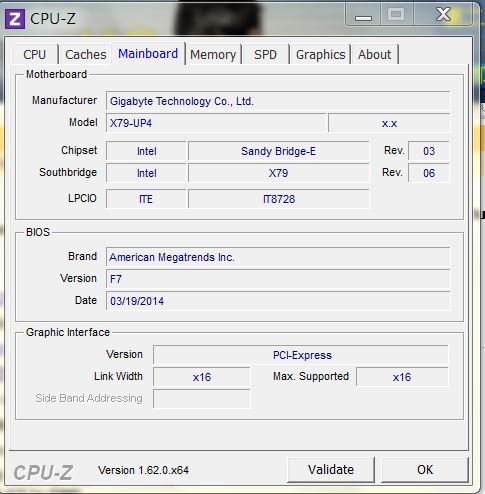Open the Caches tab

click(86, 54)
